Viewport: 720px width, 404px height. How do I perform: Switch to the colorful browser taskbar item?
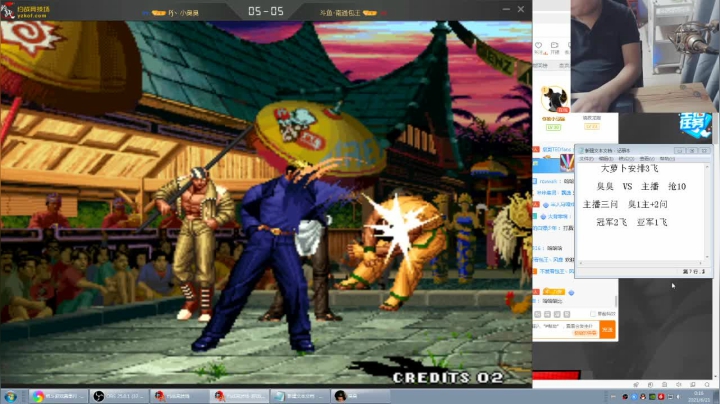pyautogui.click(x=58, y=396)
